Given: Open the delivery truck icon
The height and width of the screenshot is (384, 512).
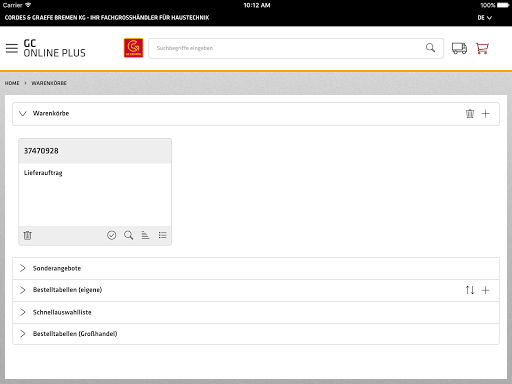Looking at the screenshot, I should point(459,48).
